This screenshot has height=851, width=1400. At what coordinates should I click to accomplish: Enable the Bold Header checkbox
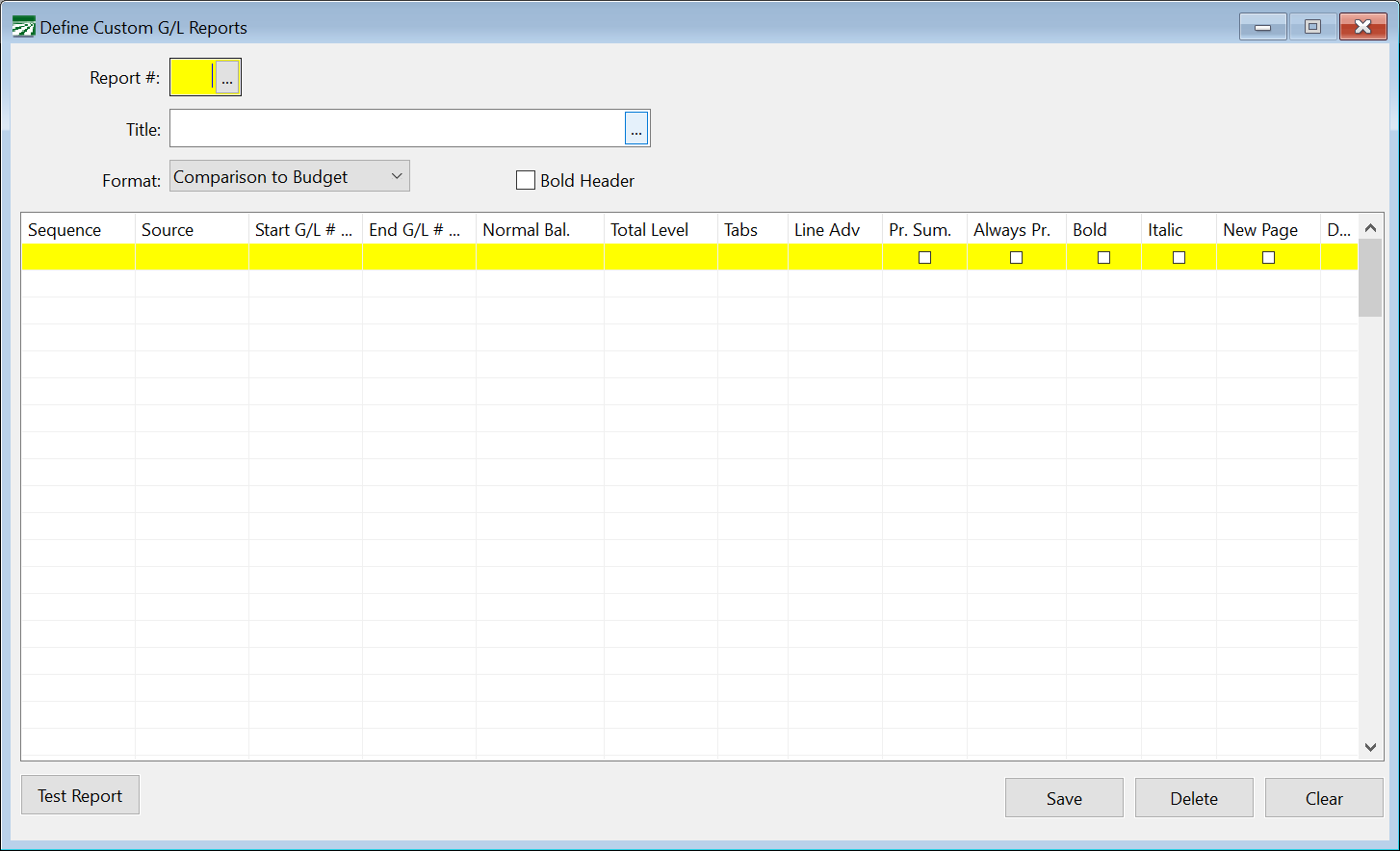pyautogui.click(x=526, y=180)
